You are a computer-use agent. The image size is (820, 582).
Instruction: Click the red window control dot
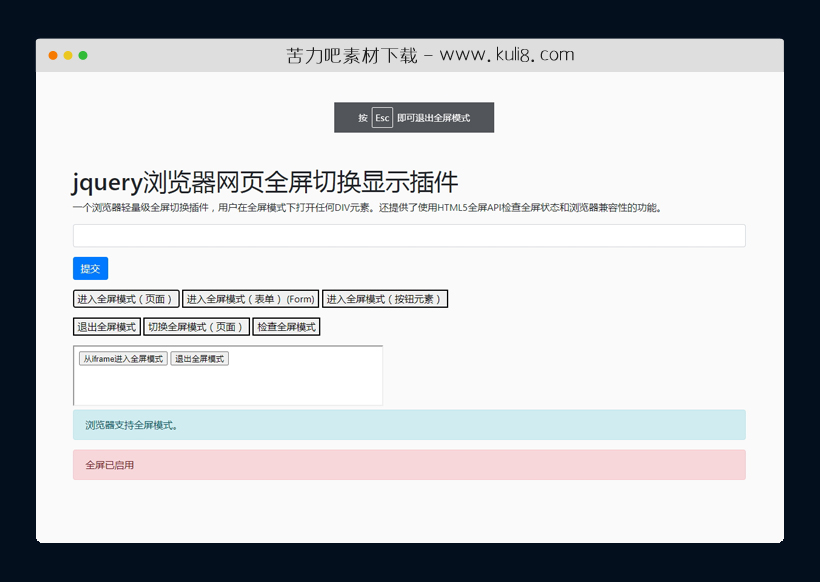pos(51,56)
